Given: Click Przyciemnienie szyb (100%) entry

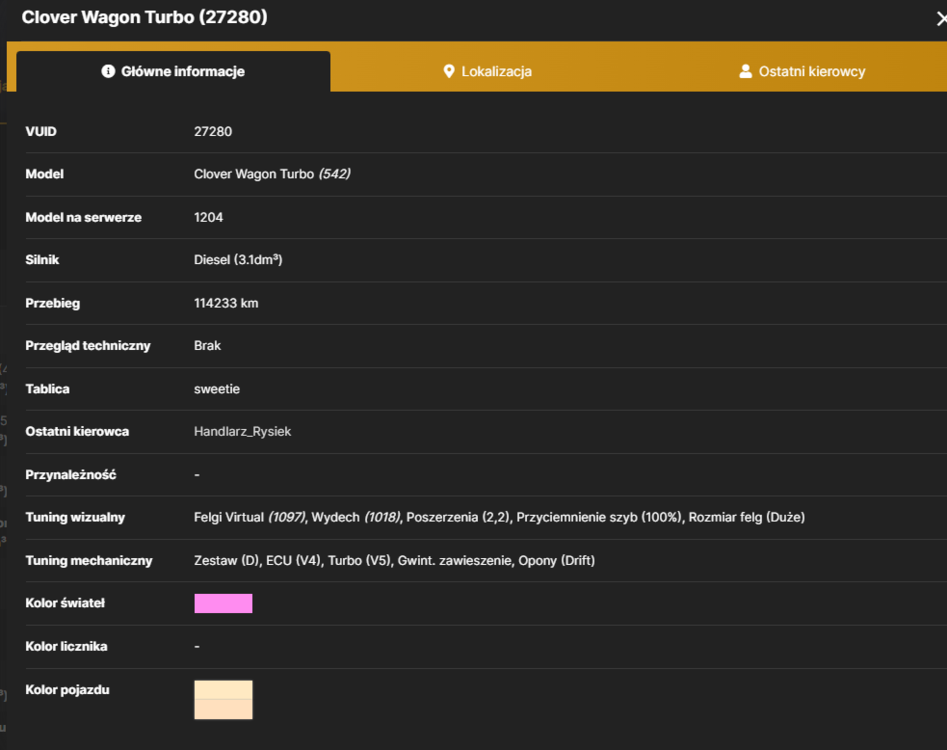Looking at the screenshot, I should [x=599, y=517].
